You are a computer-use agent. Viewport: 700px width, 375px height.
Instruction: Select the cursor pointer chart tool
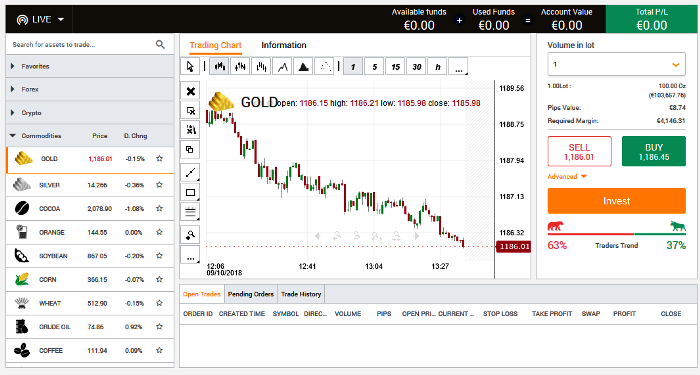tap(190, 67)
